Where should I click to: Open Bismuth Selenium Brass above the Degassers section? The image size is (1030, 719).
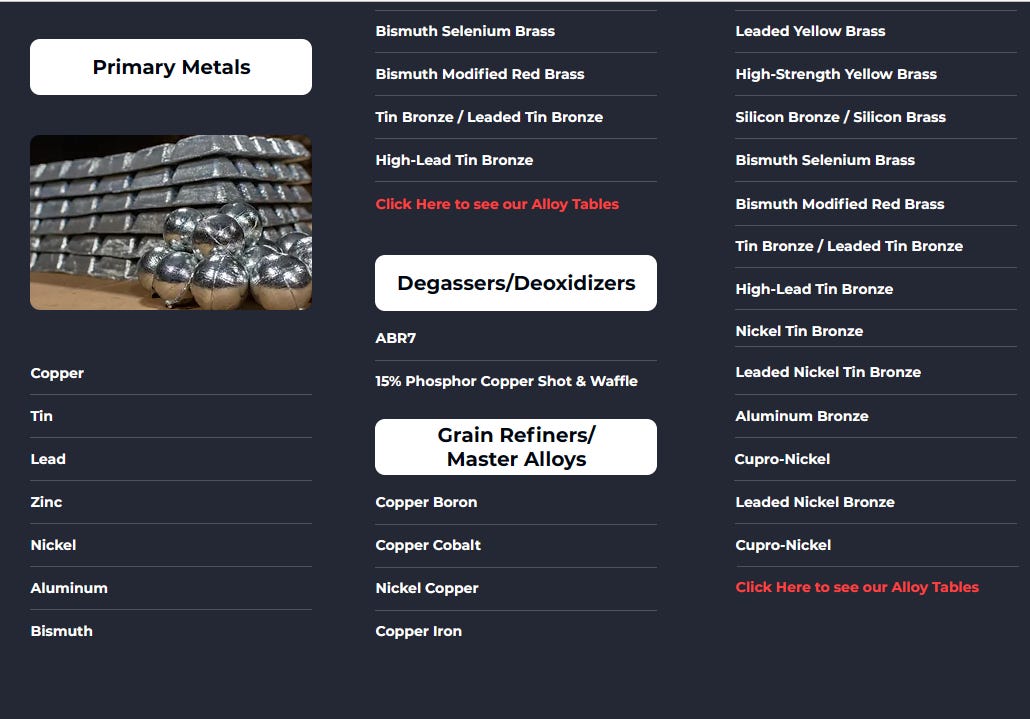click(x=465, y=31)
